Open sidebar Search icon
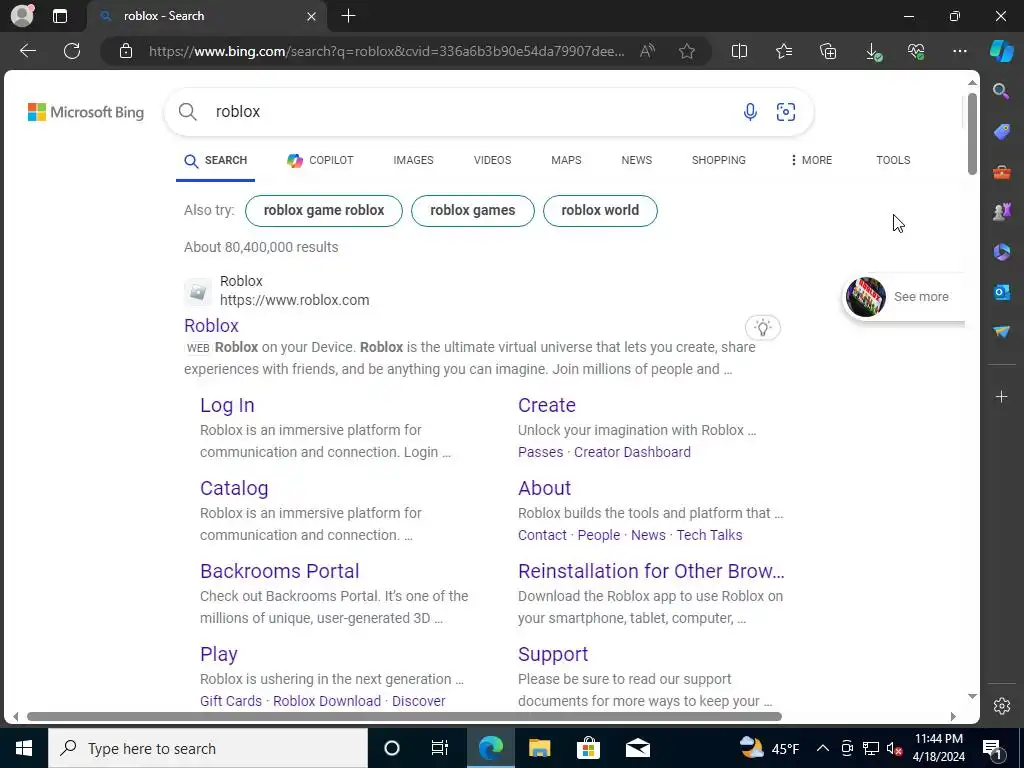1024x768 pixels. click(x=1001, y=91)
